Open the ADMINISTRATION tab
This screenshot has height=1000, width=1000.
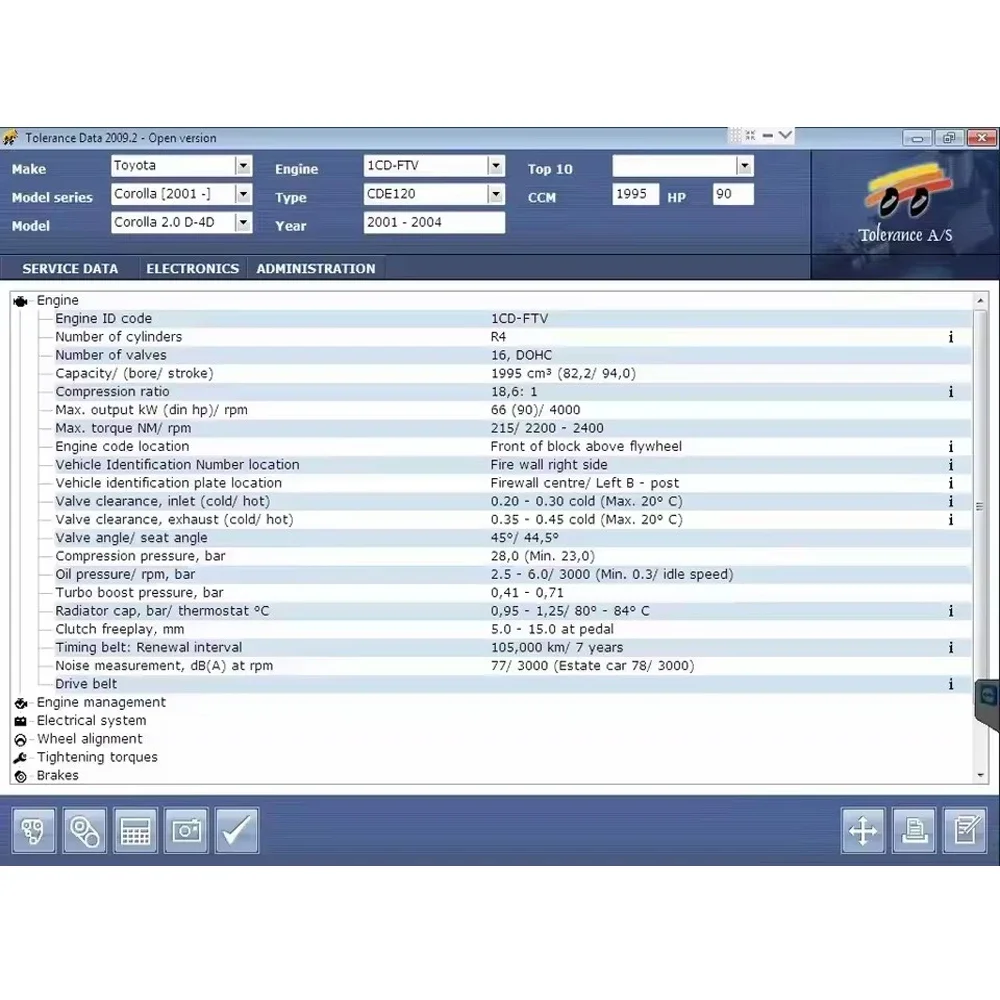316,268
